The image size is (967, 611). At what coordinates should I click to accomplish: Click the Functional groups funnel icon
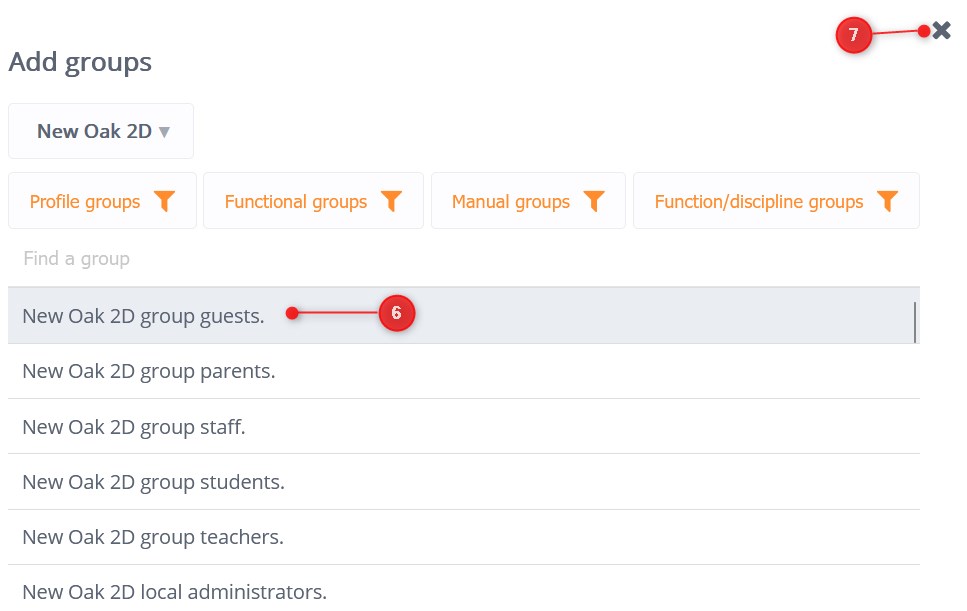pyautogui.click(x=390, y=201)
